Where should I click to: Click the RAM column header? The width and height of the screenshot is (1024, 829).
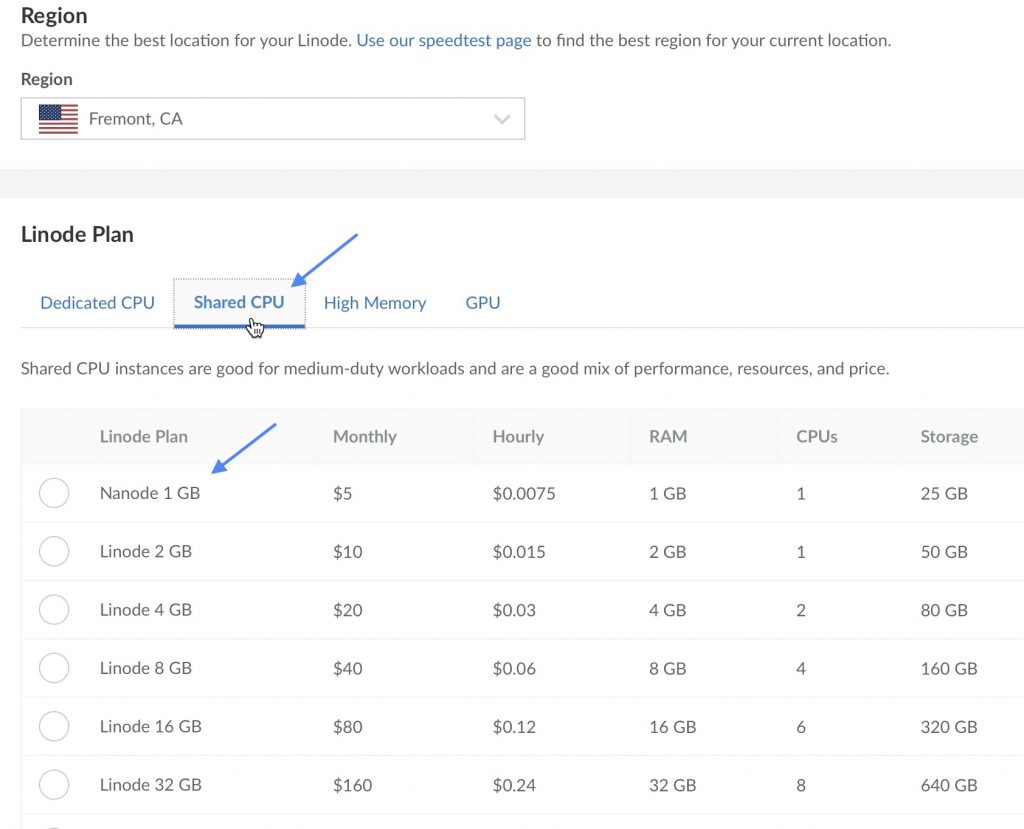pos(667,436)
